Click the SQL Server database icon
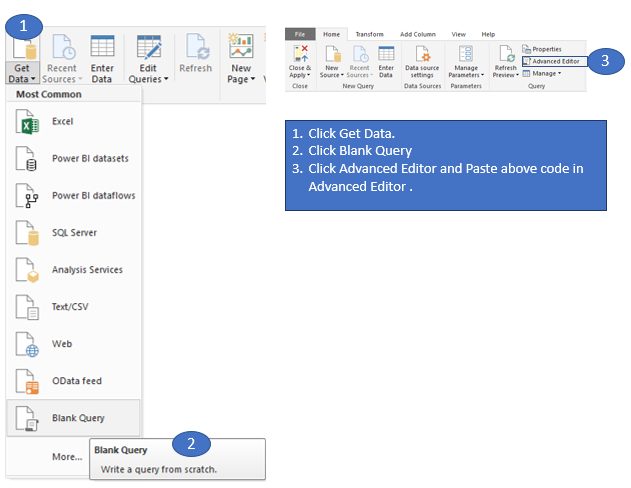 tap(27, 233)
